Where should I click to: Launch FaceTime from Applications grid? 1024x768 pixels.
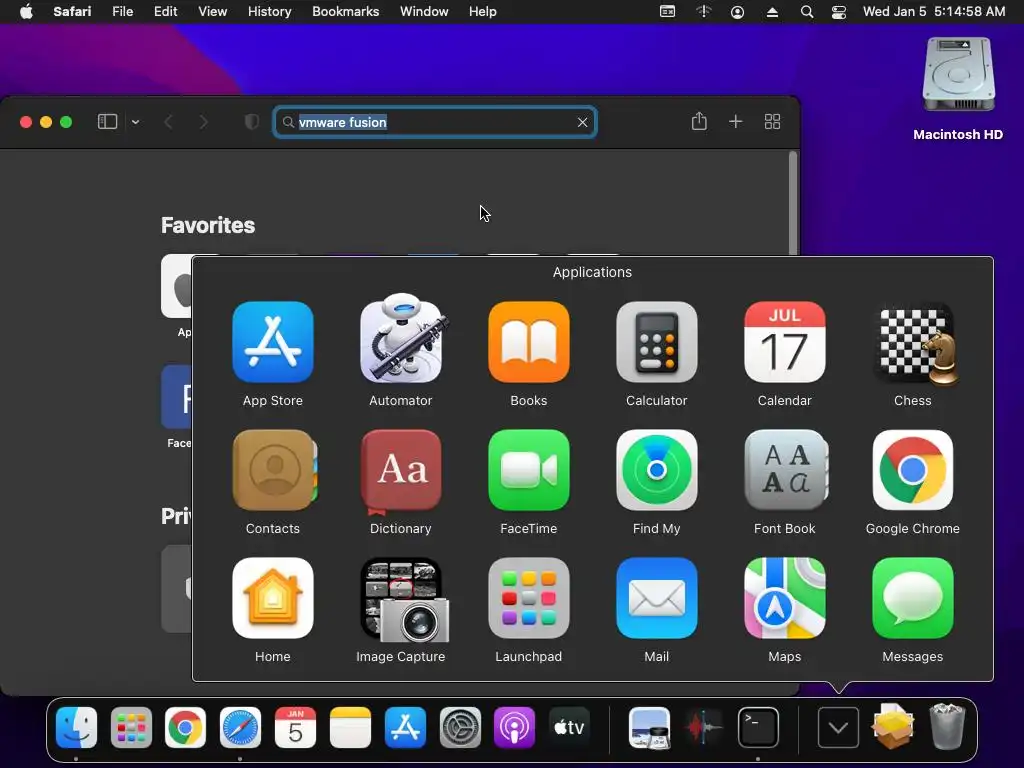click(x=528, y=470)
